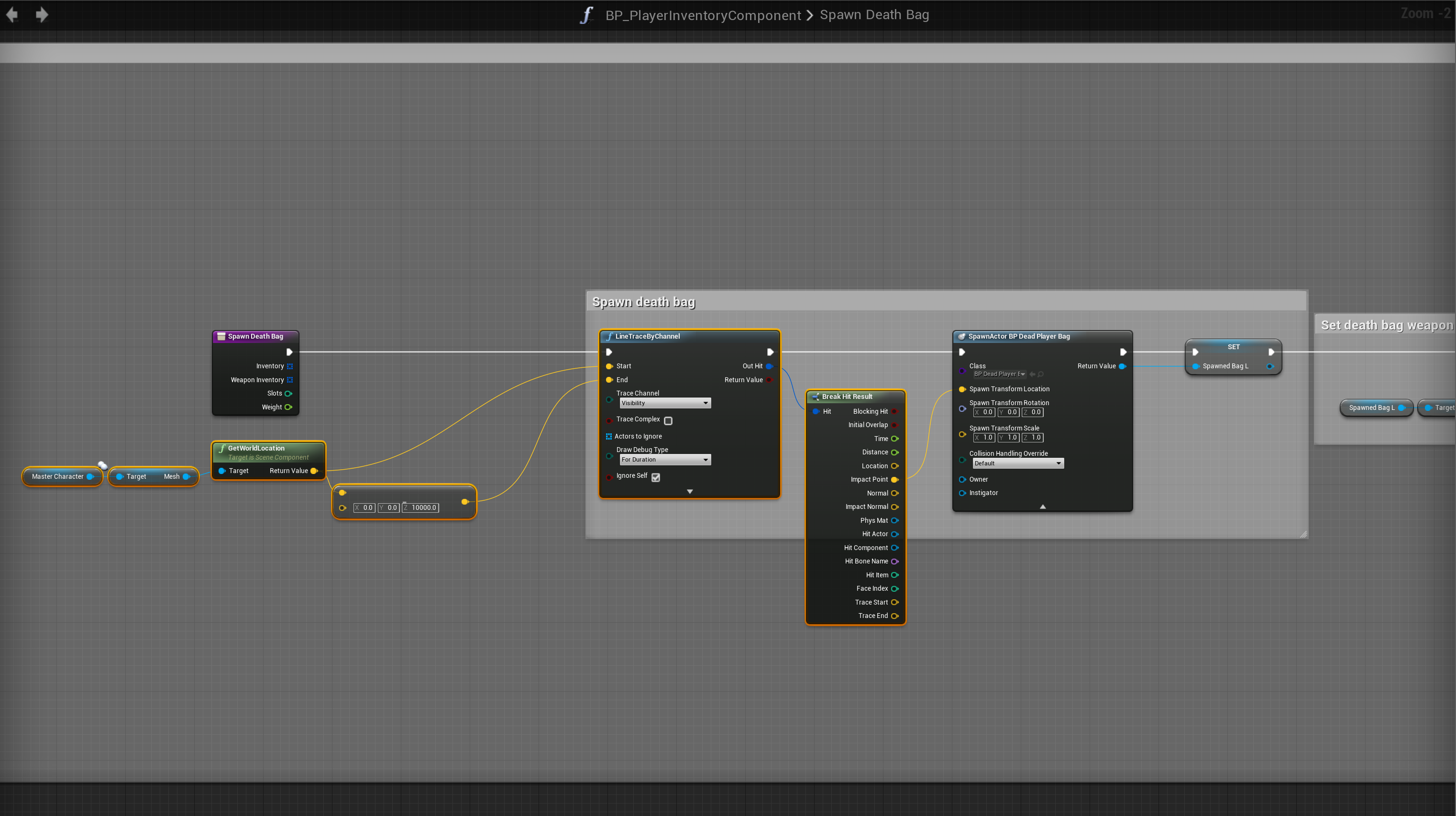The height and width of the screenshot is (816, 1456).
Task: Click use-selected-asset arrow beside Class dropdown
Action: [1032, 374]
